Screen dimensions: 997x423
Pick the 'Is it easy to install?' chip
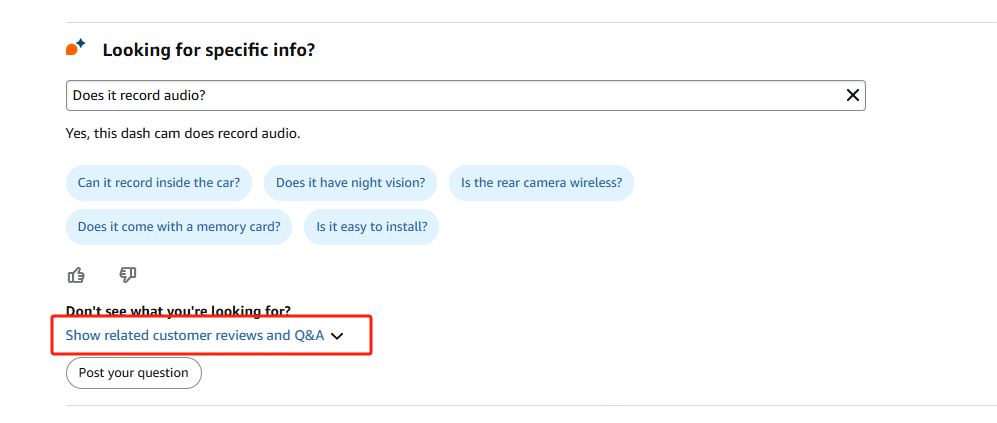click(x=371, y=227)
